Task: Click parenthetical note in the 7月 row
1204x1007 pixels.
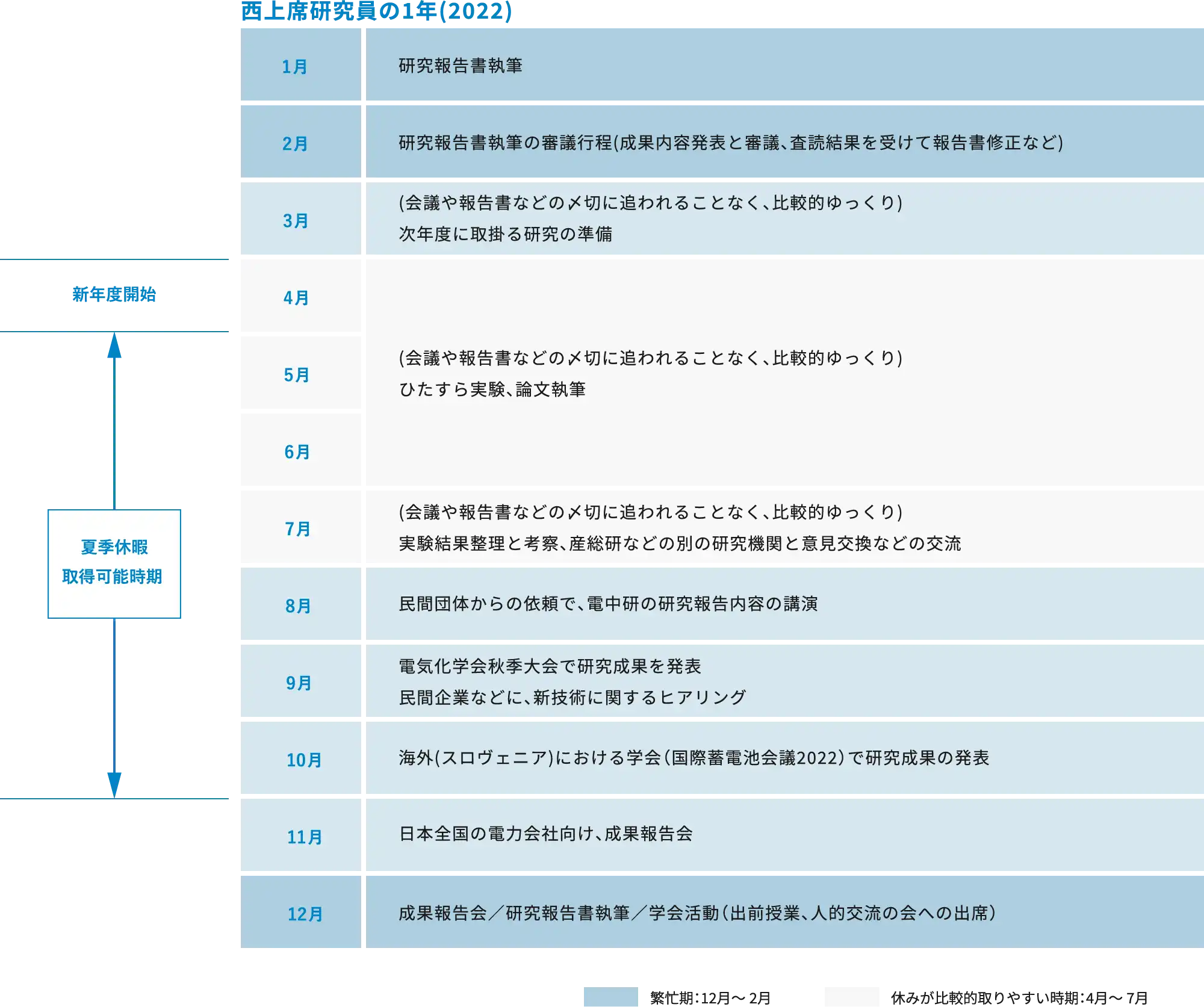Action: pyautogui.click(x=650, y=512)
